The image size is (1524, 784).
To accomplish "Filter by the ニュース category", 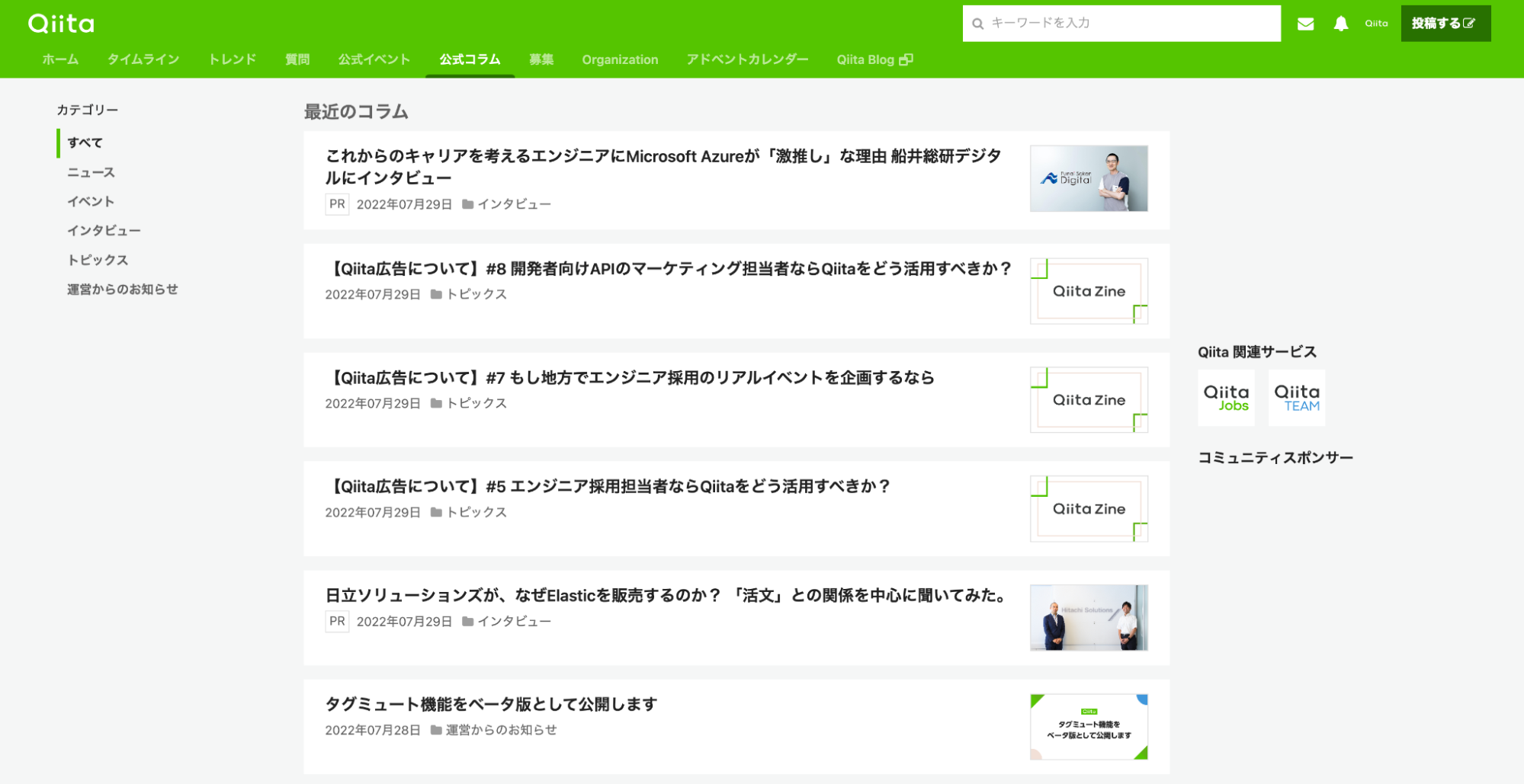I will coord(91,172).
